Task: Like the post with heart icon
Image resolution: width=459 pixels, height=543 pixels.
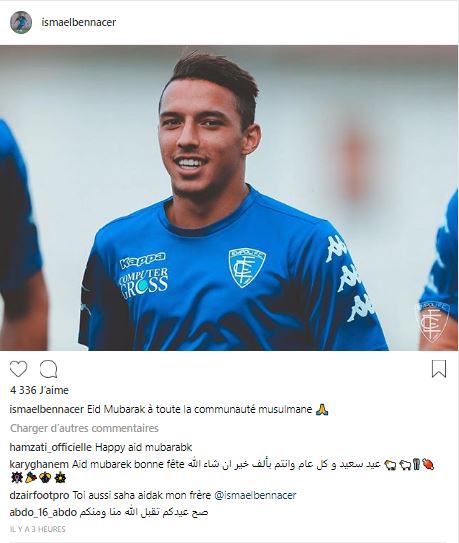Action: (18, 369)
